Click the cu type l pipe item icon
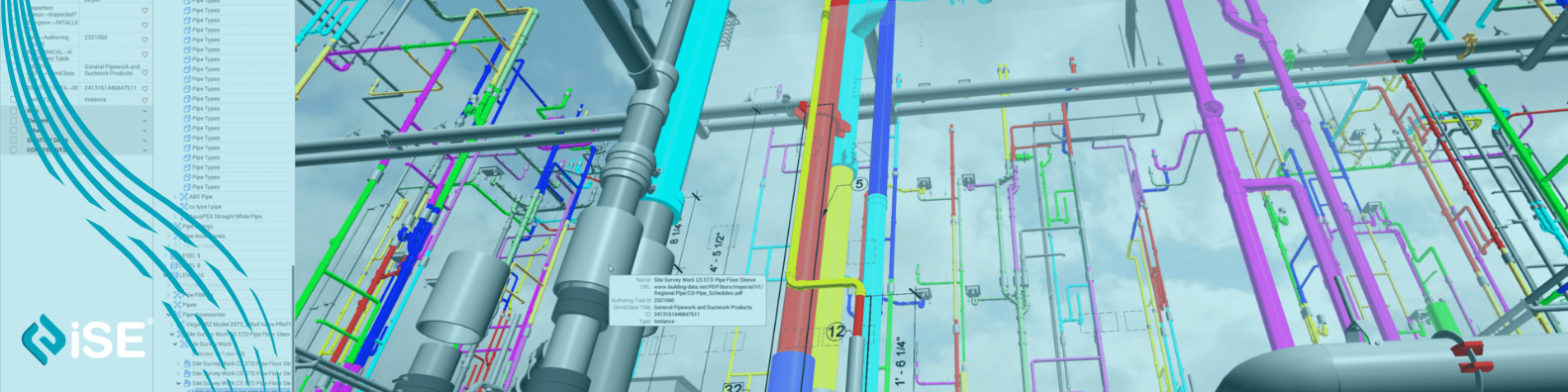 (184, 207)
